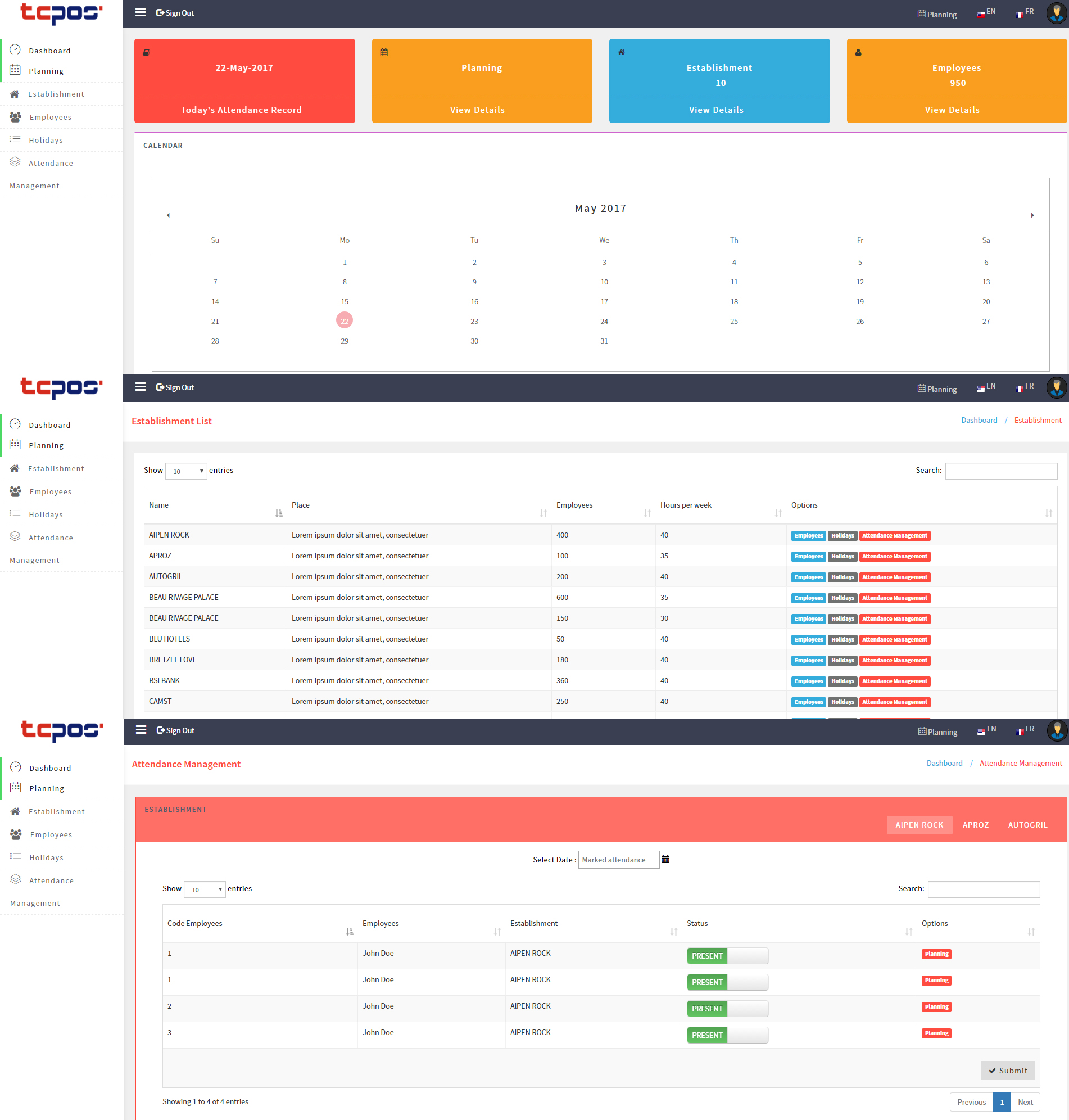Click user avatar on Attendance Management header
This screenshot has width=1069, height=1120.
(x=1057, y=730)
